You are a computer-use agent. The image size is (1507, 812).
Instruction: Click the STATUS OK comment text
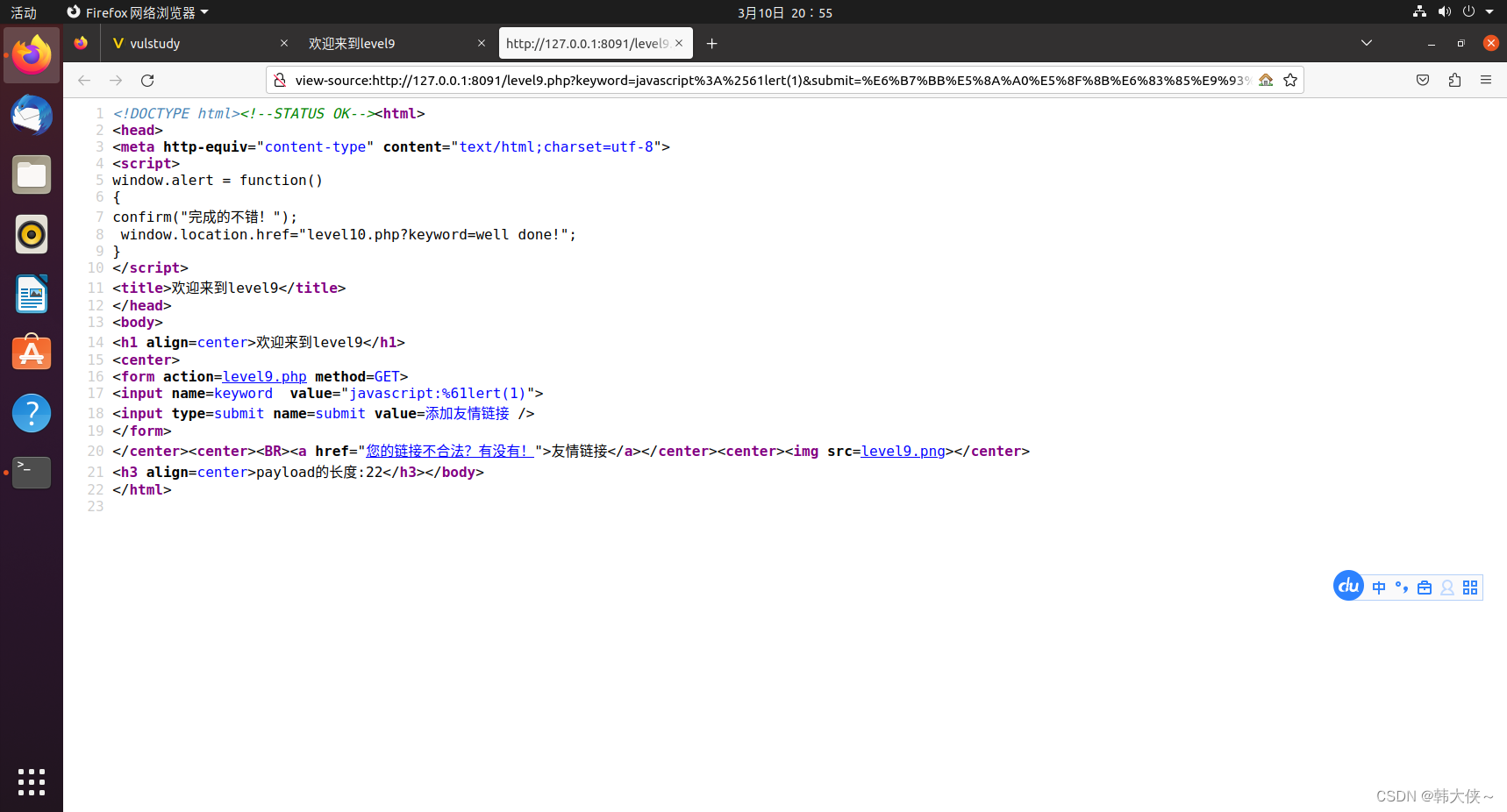tap(307, 113)
